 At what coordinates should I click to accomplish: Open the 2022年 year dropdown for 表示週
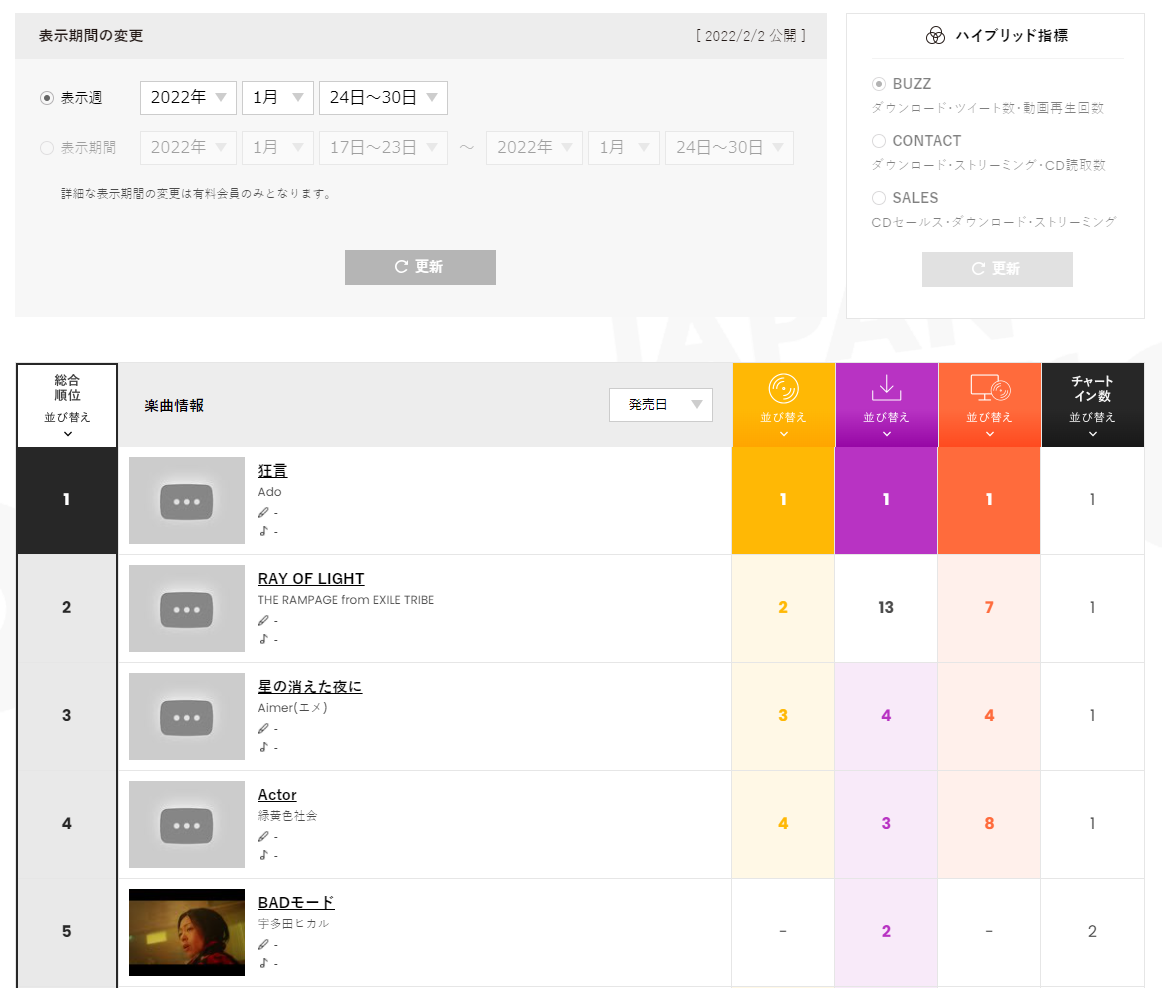(x=188, y=98)
